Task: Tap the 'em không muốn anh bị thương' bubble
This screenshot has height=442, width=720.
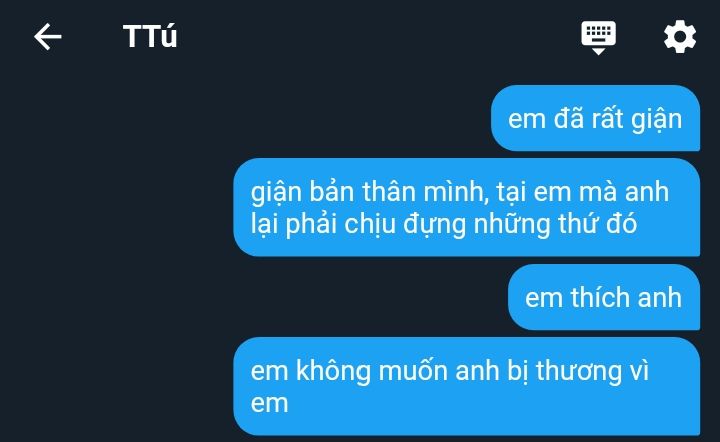Action: coord(467,386)
